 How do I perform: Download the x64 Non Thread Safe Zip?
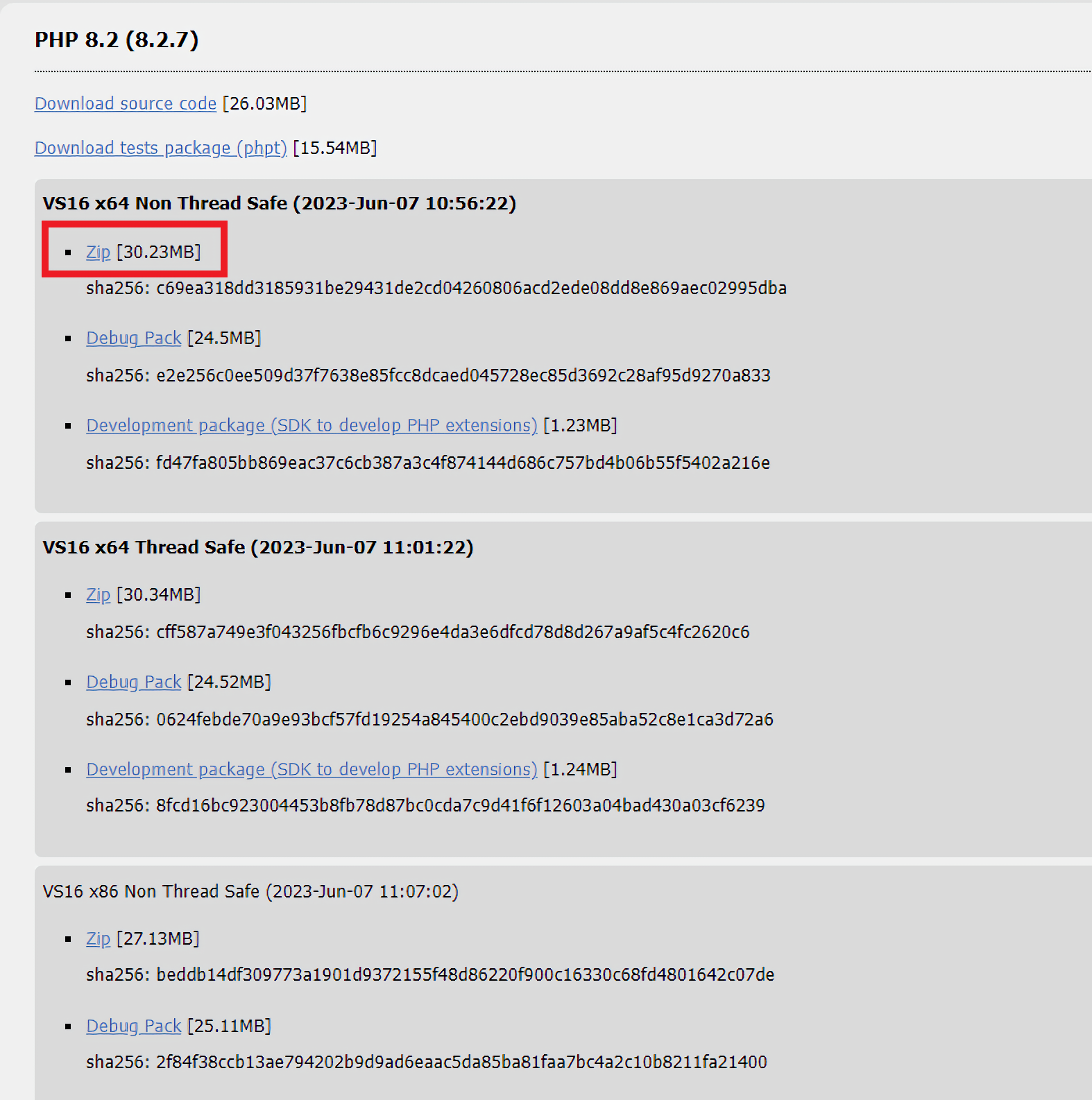[x=98, y=252]
